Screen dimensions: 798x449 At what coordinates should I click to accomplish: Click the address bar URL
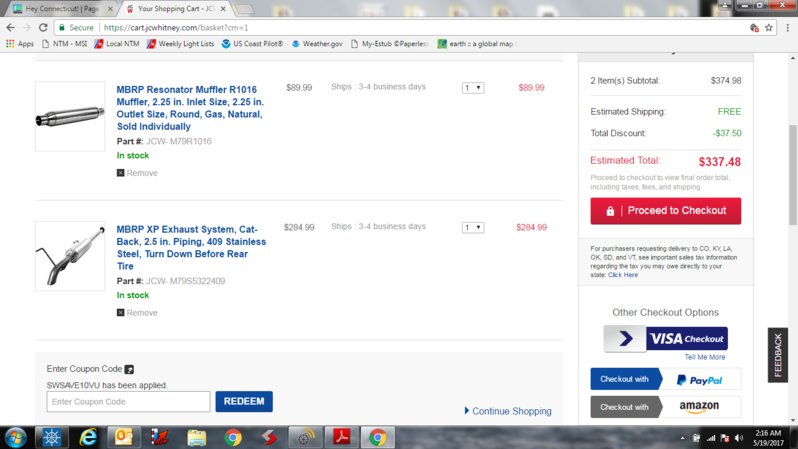(176, 27)
